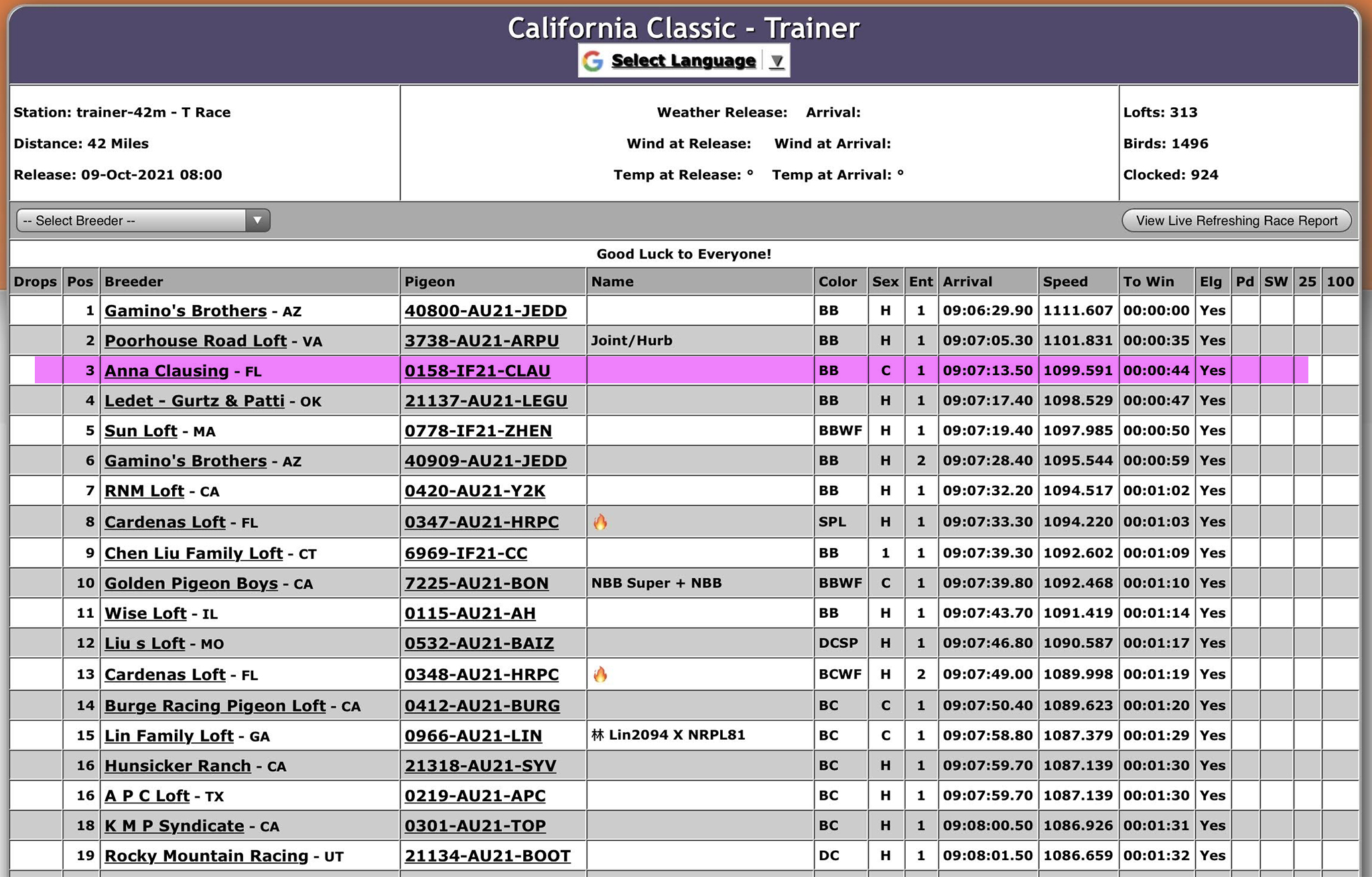Click the Anna Clausing breeder link

167,370
